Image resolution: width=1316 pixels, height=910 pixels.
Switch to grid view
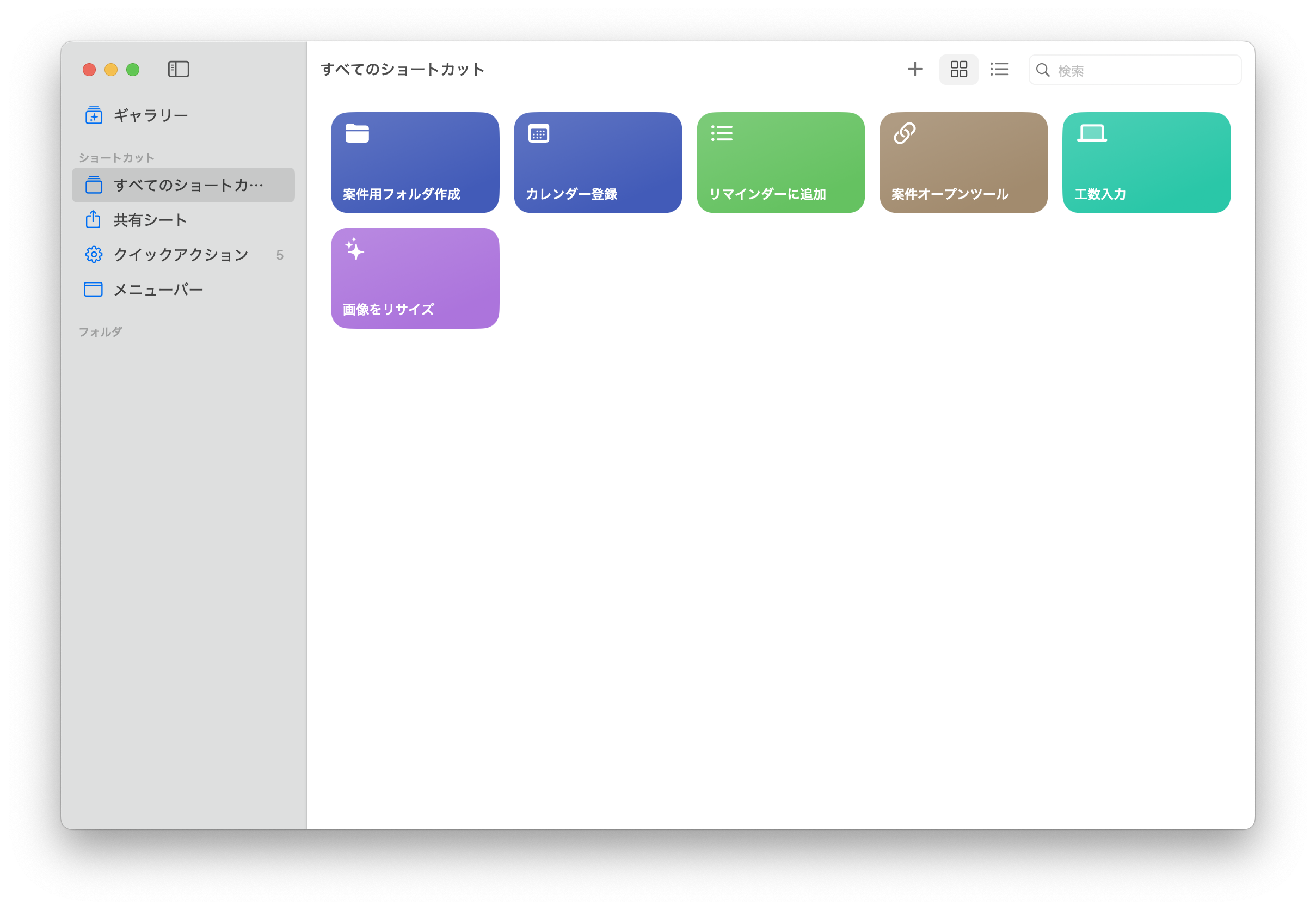click(x=958, y=70)
